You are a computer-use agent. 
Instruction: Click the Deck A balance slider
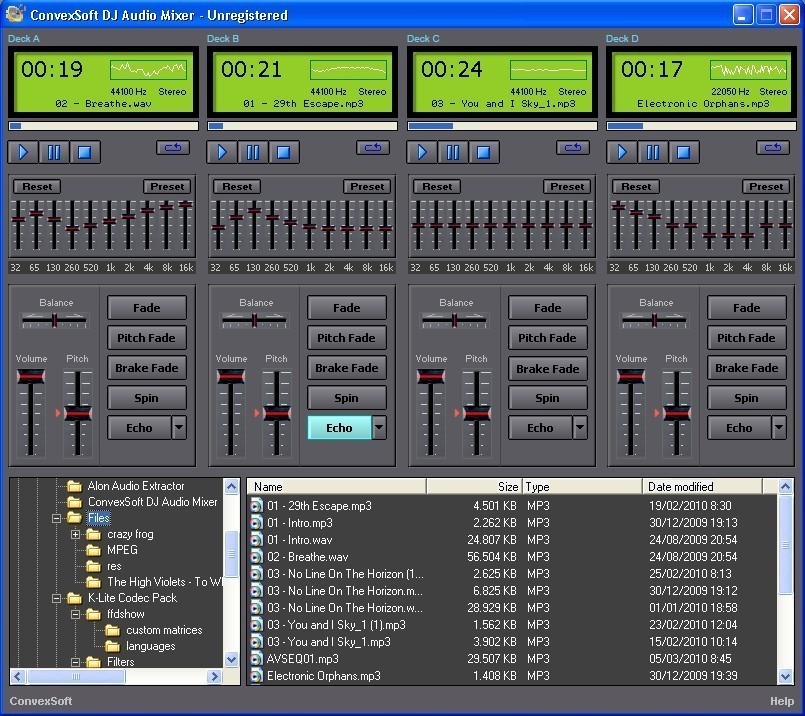click(x=55, y=320)
